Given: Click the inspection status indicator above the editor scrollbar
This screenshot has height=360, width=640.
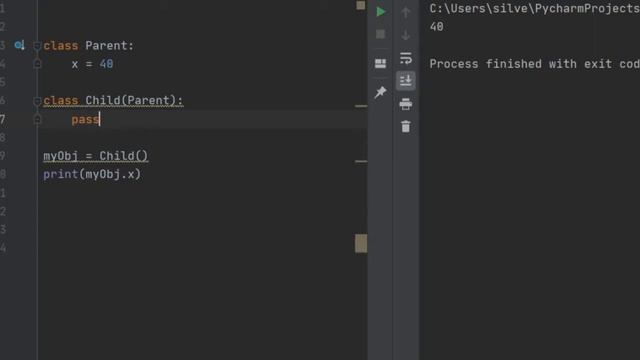Looking at the screenshot, I should [361, 5].
